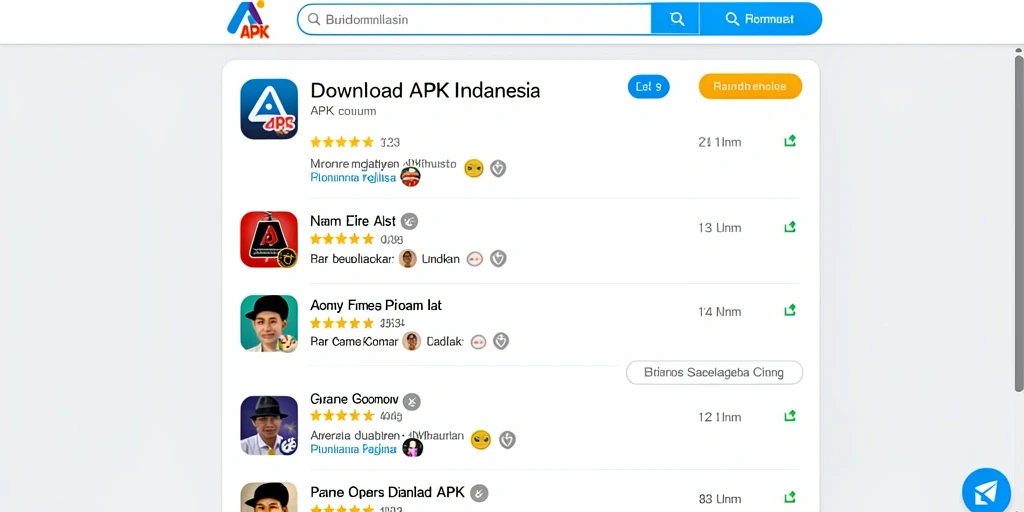Click the avatar beside Lndkan

[408, 259]
